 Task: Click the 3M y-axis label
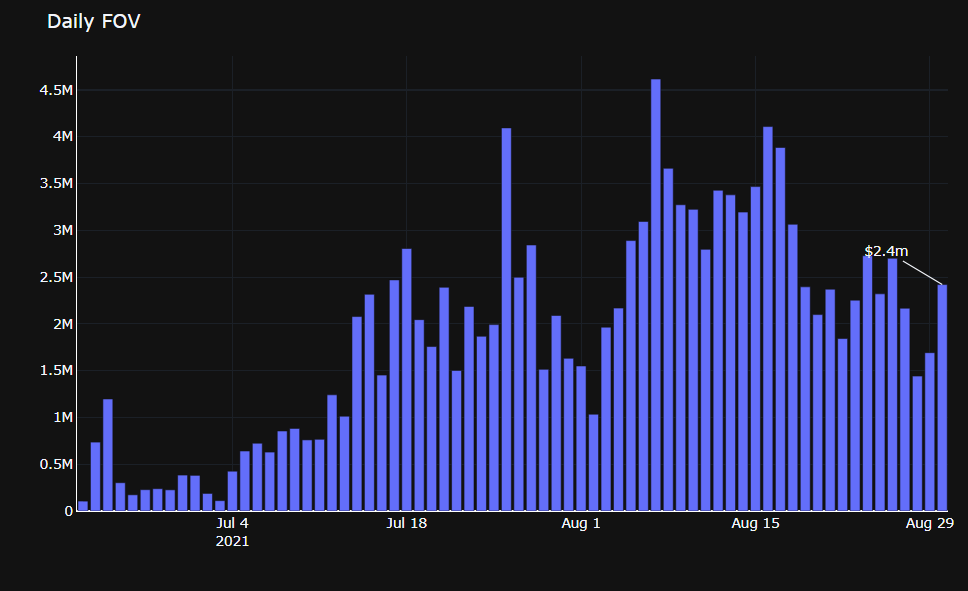pos(63,230)
